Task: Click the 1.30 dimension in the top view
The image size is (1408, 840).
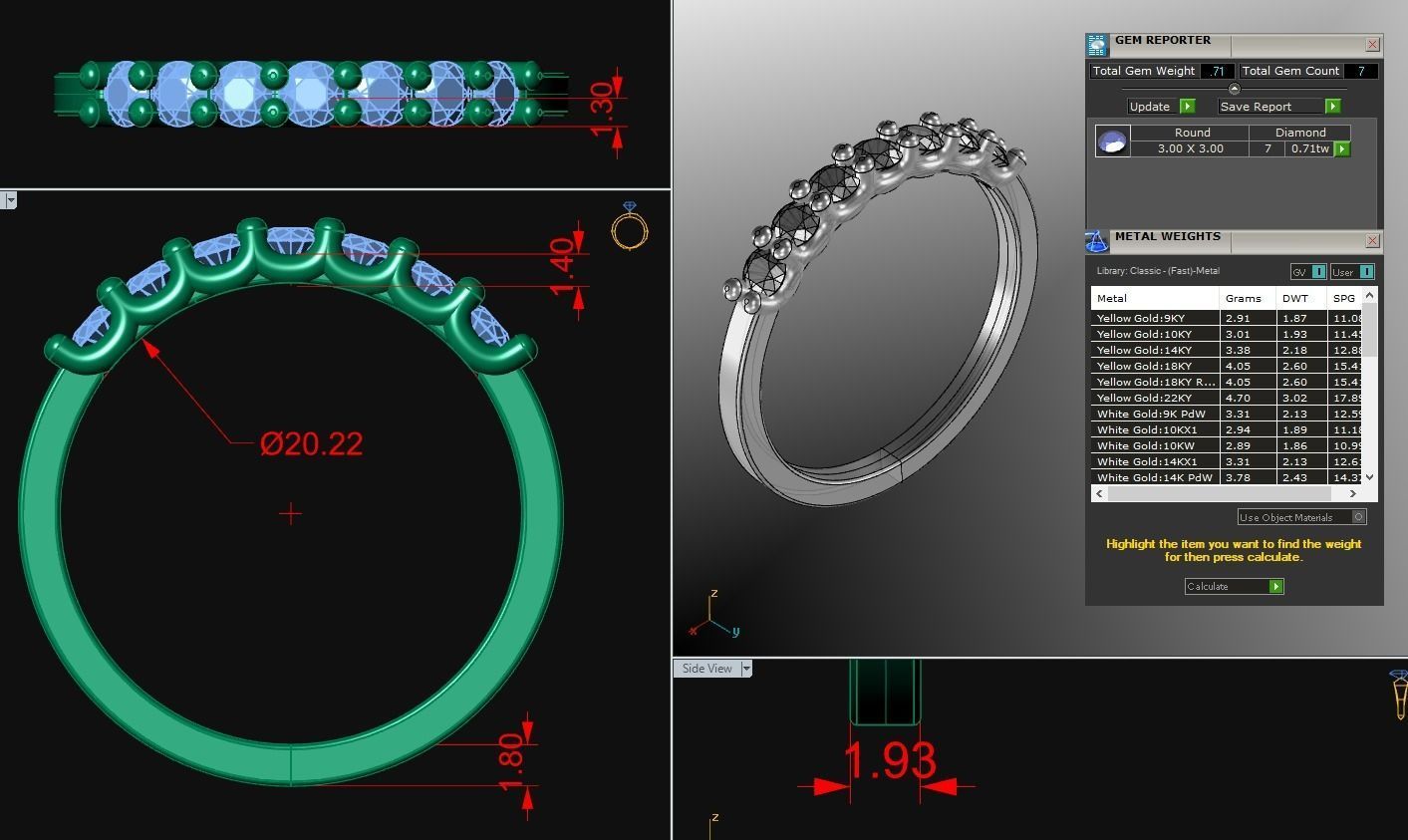Action: (x=602, y=111)
